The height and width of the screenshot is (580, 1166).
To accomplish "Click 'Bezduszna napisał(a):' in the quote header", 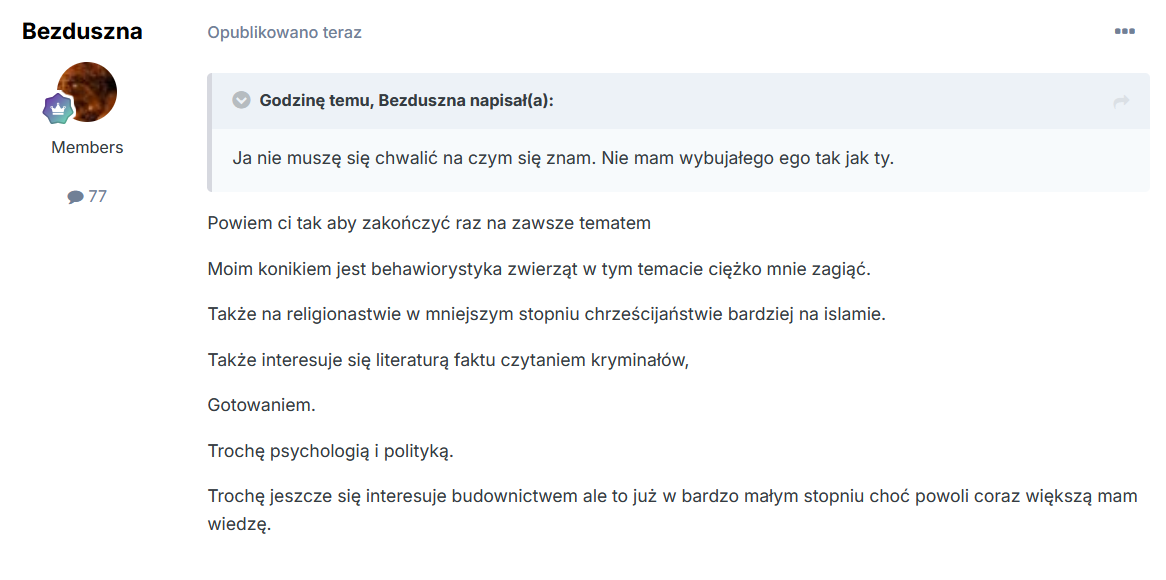I will [465, 100].
